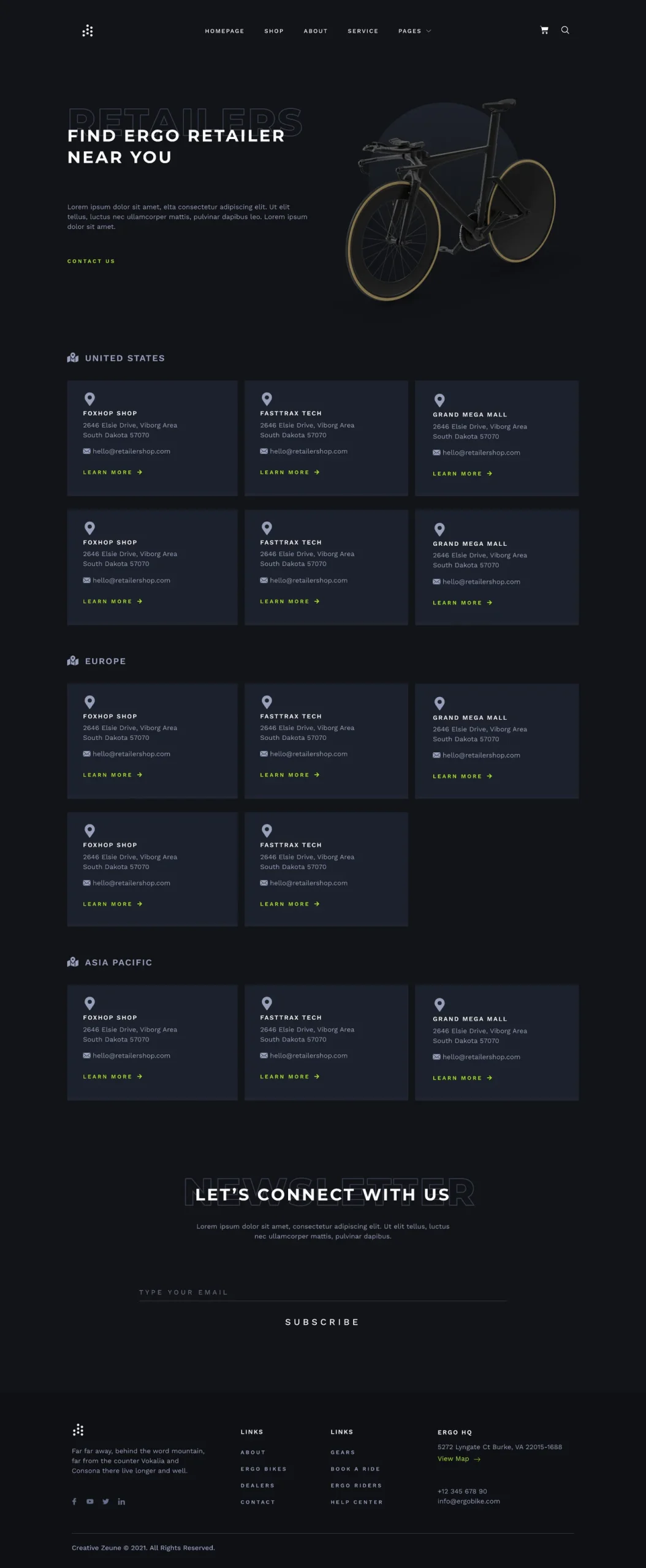The image size is (646, 1568).
Task: Open the Twitter social icon in footer
Action: point(105,1501)
